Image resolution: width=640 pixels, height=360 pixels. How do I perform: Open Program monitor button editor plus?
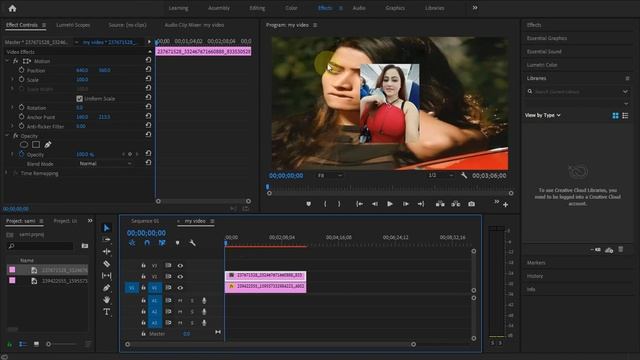click(506, 204)
